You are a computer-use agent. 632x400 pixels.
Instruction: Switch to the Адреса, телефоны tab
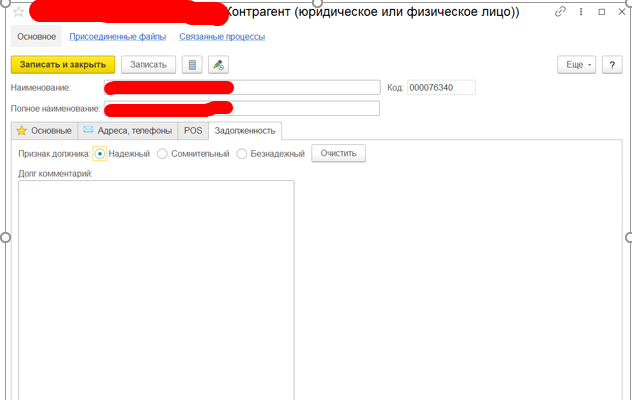127,130
